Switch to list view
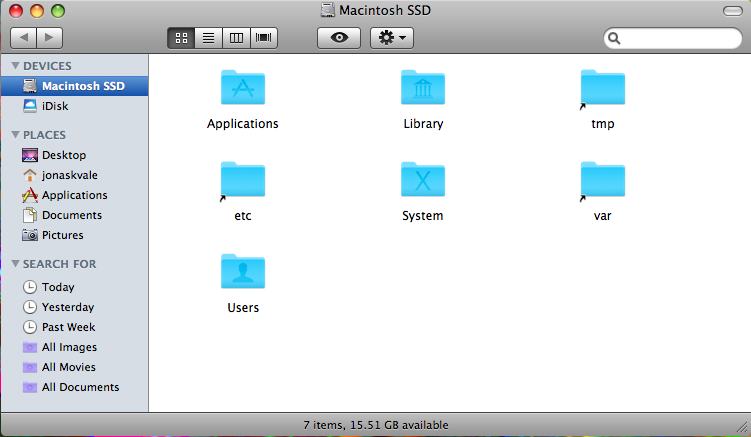Viewport: 751px width, 437px height. (208, 38)
